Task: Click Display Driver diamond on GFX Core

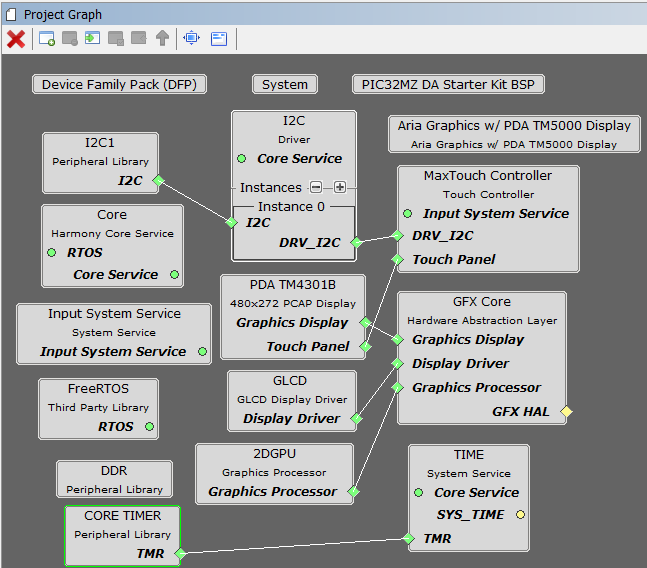Action: coord(397,363)
